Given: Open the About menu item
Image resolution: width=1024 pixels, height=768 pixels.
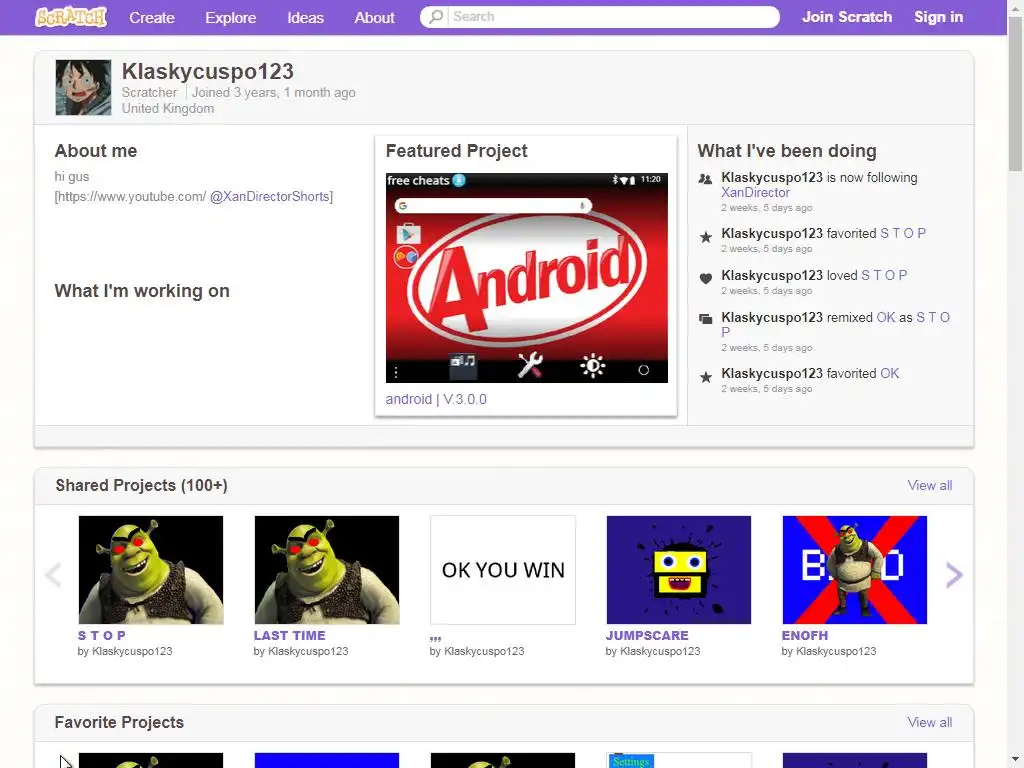Looking at the screenshot, I should click(374, 18).
